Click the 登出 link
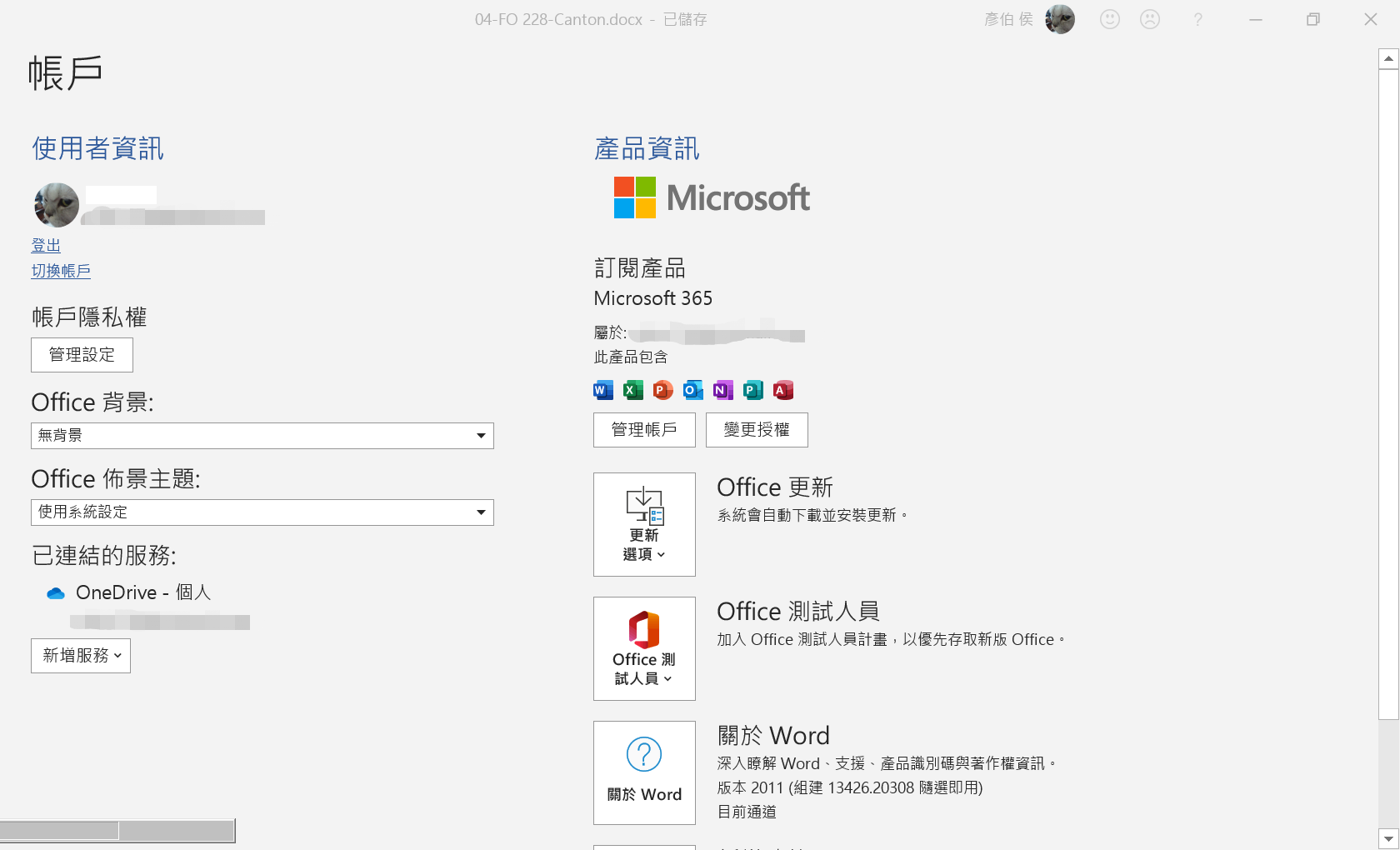 point(46,246)
